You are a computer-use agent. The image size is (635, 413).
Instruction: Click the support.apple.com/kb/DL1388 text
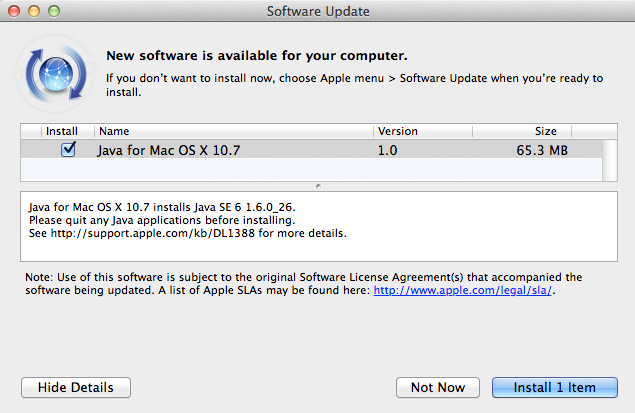click(x=153, y=233)
